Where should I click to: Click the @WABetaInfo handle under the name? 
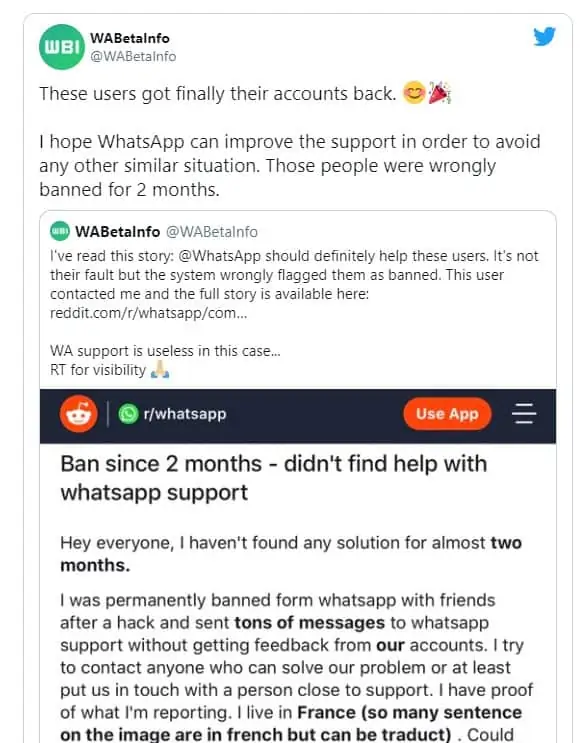133,56
